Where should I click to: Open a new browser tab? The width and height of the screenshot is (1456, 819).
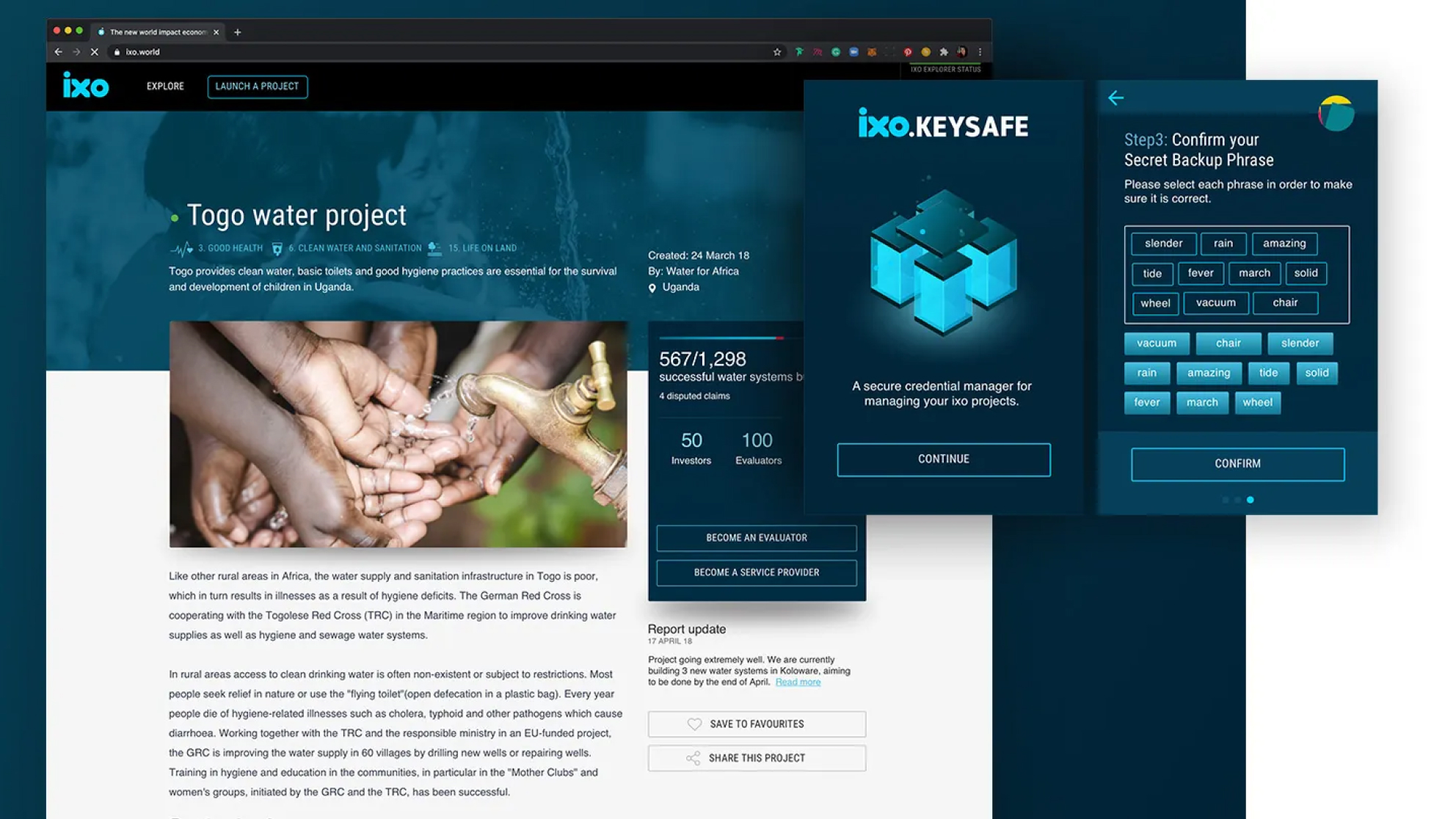point(237,32)
